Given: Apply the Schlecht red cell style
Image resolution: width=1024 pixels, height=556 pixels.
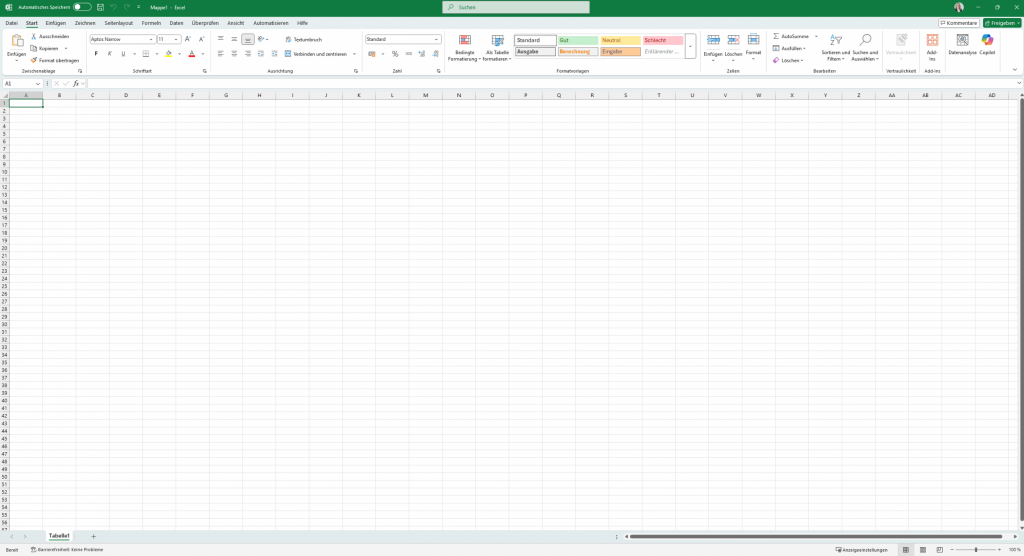Looking at the screenshot, I should tap(663, 40).
